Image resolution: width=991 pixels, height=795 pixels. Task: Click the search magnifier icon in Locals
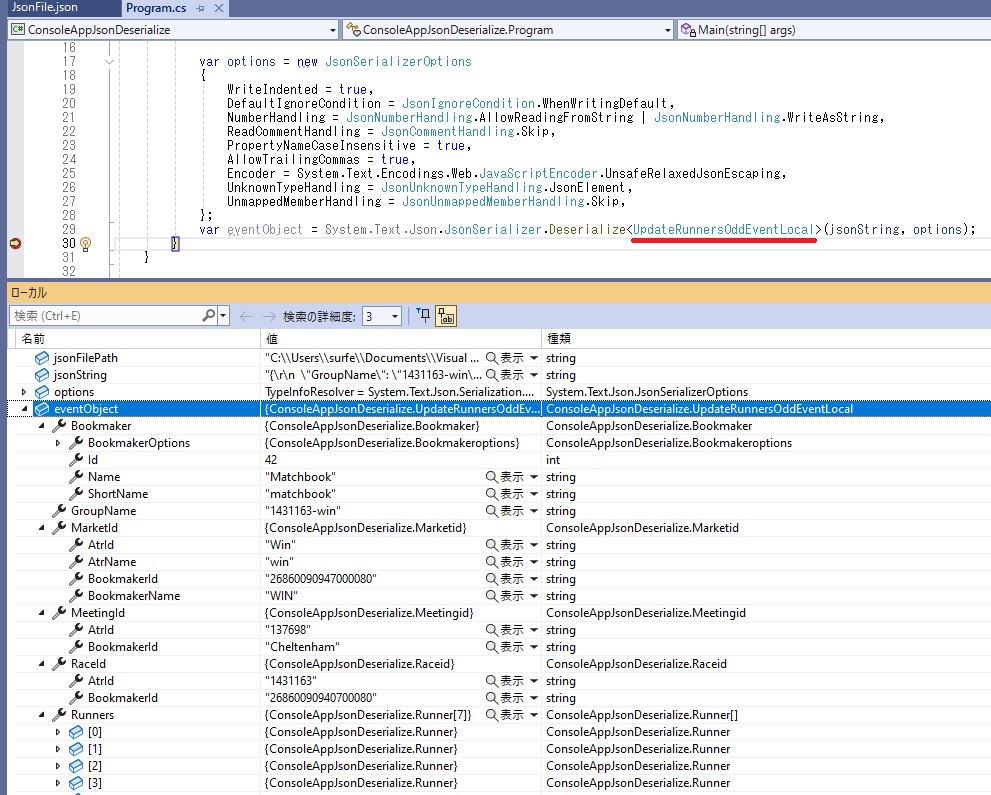click(208, 316)
